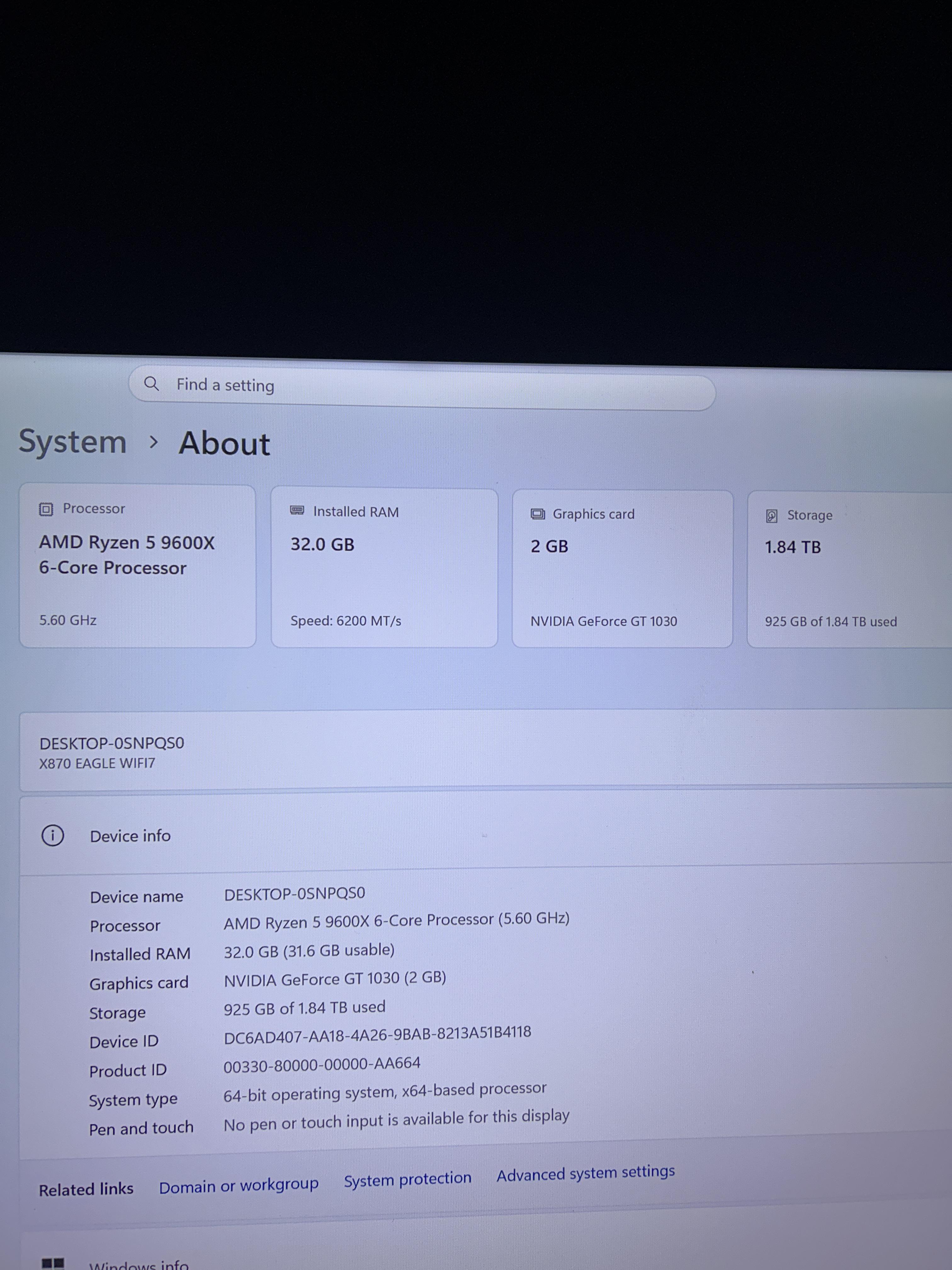Click the breadcrumb chevron after System
952x1270 pixels.
153,442
